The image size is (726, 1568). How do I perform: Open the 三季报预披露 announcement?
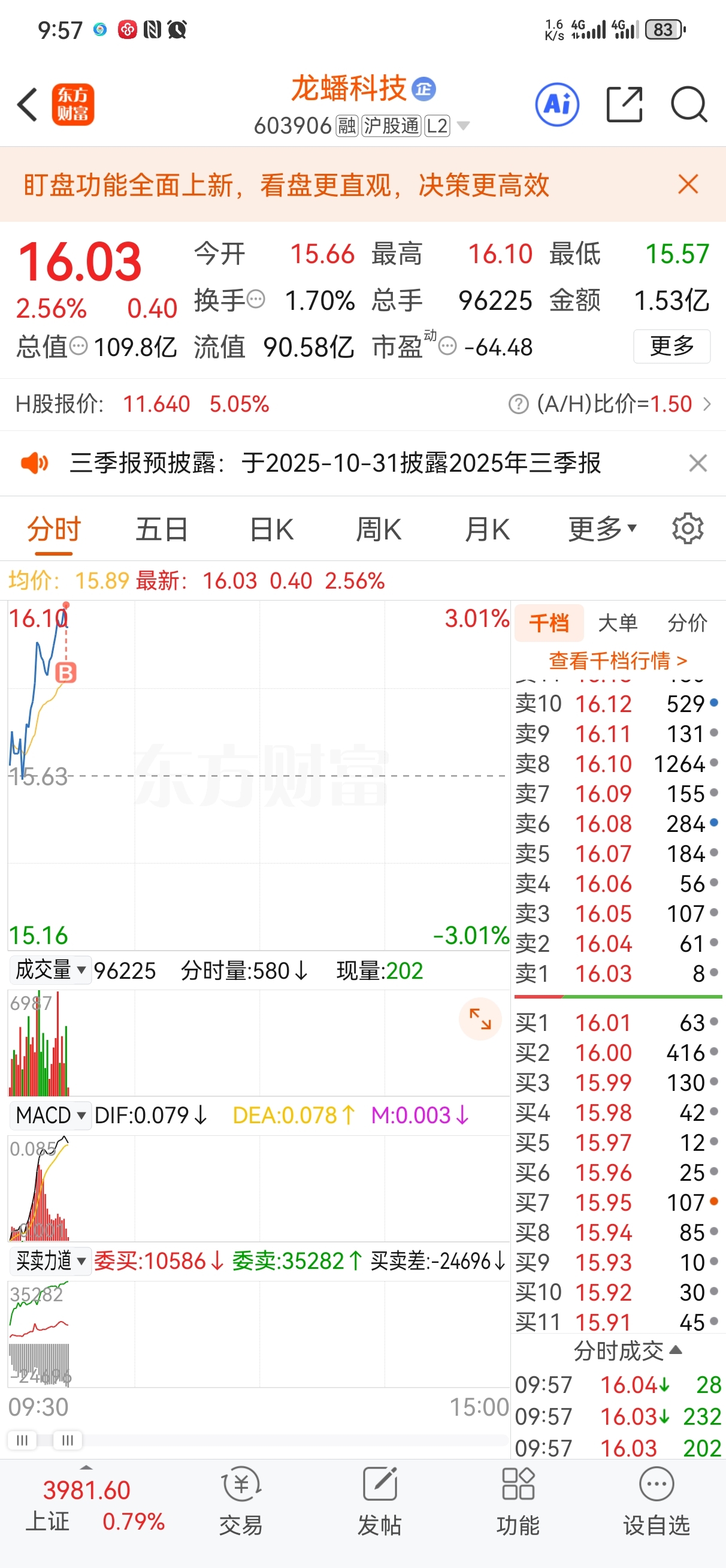335,463
